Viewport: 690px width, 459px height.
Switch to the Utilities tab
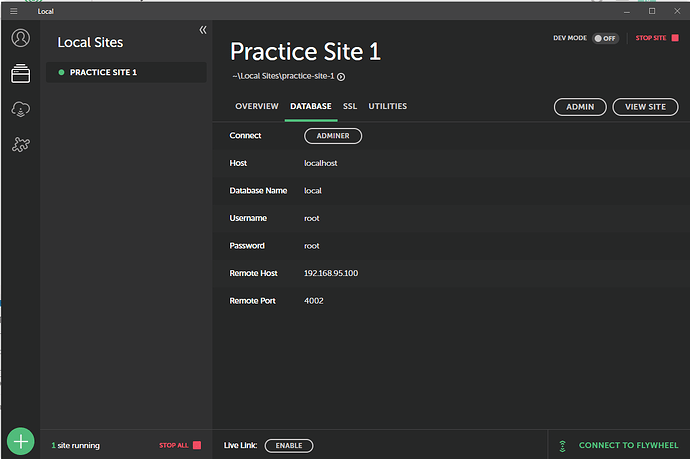click(388, 106)
